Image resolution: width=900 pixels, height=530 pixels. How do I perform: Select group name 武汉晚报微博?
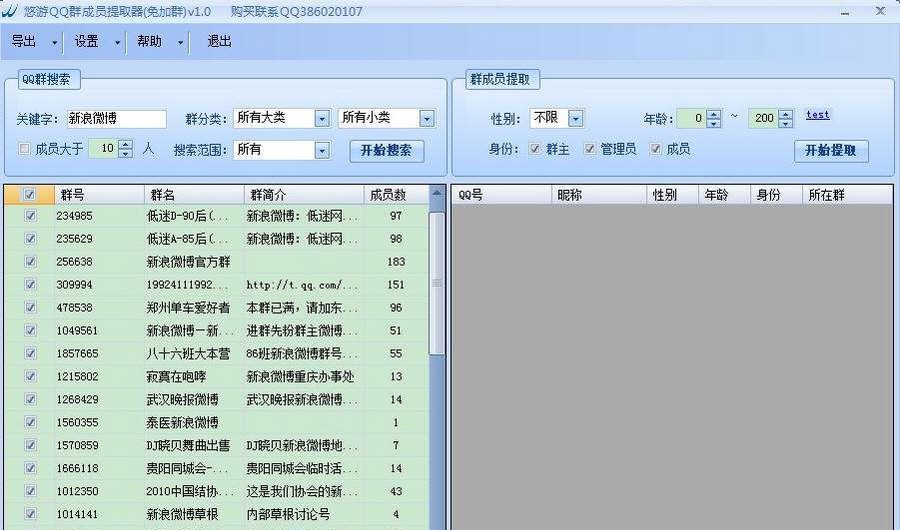[183, 400]
